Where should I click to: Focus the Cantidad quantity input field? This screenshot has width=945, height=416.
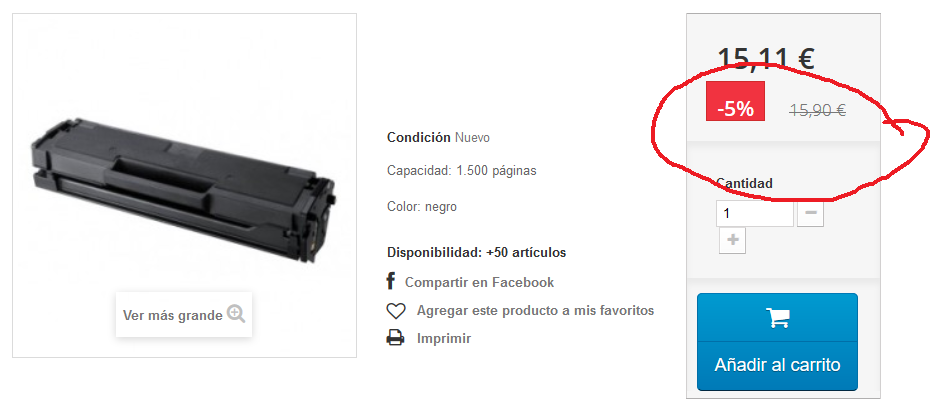point(755,213)
